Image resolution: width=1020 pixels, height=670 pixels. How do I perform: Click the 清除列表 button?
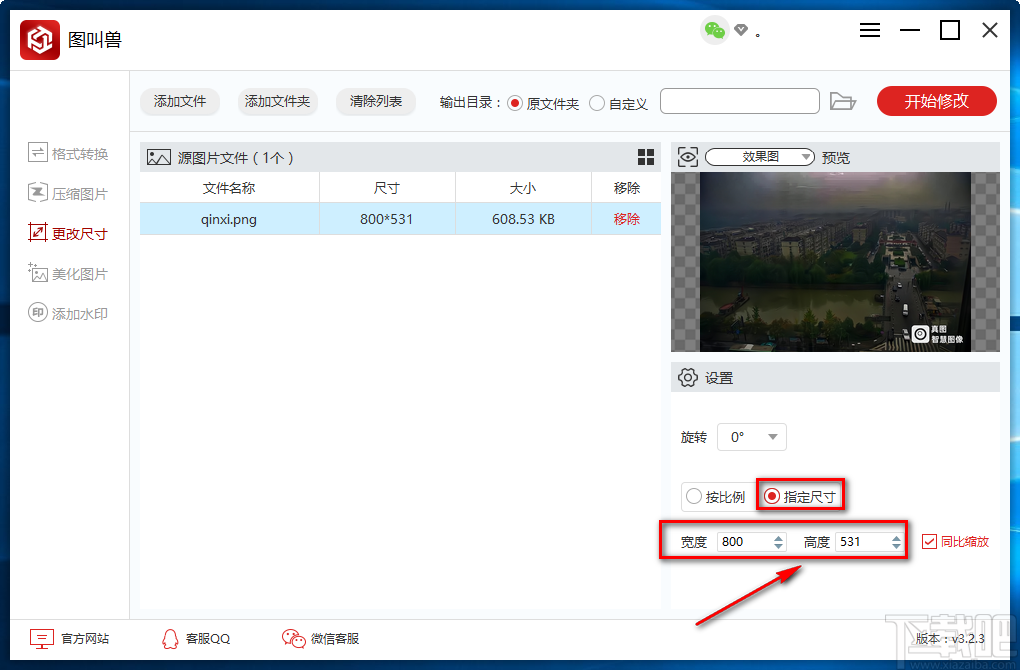[376, 101]
